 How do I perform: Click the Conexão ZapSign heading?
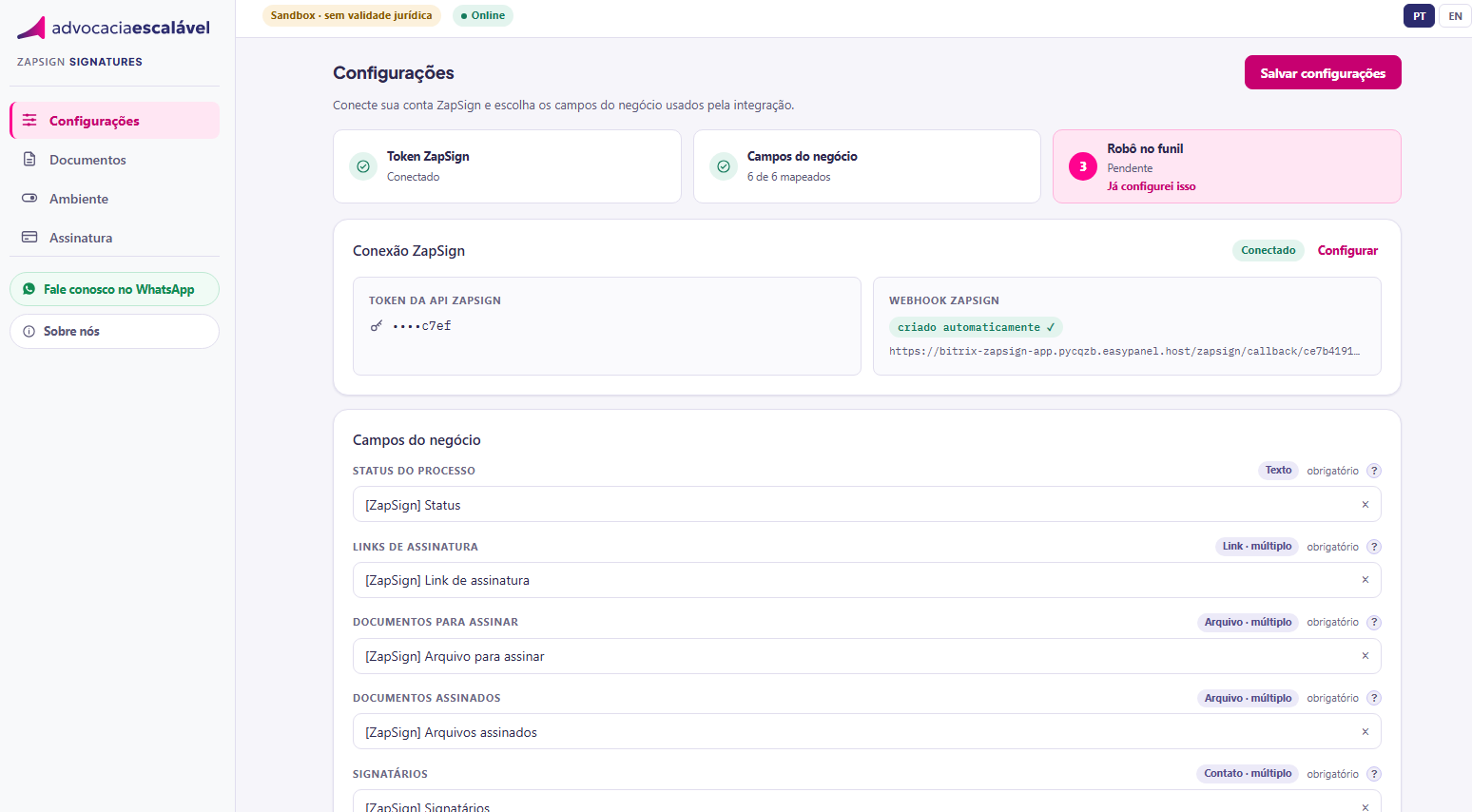(409, 251)
